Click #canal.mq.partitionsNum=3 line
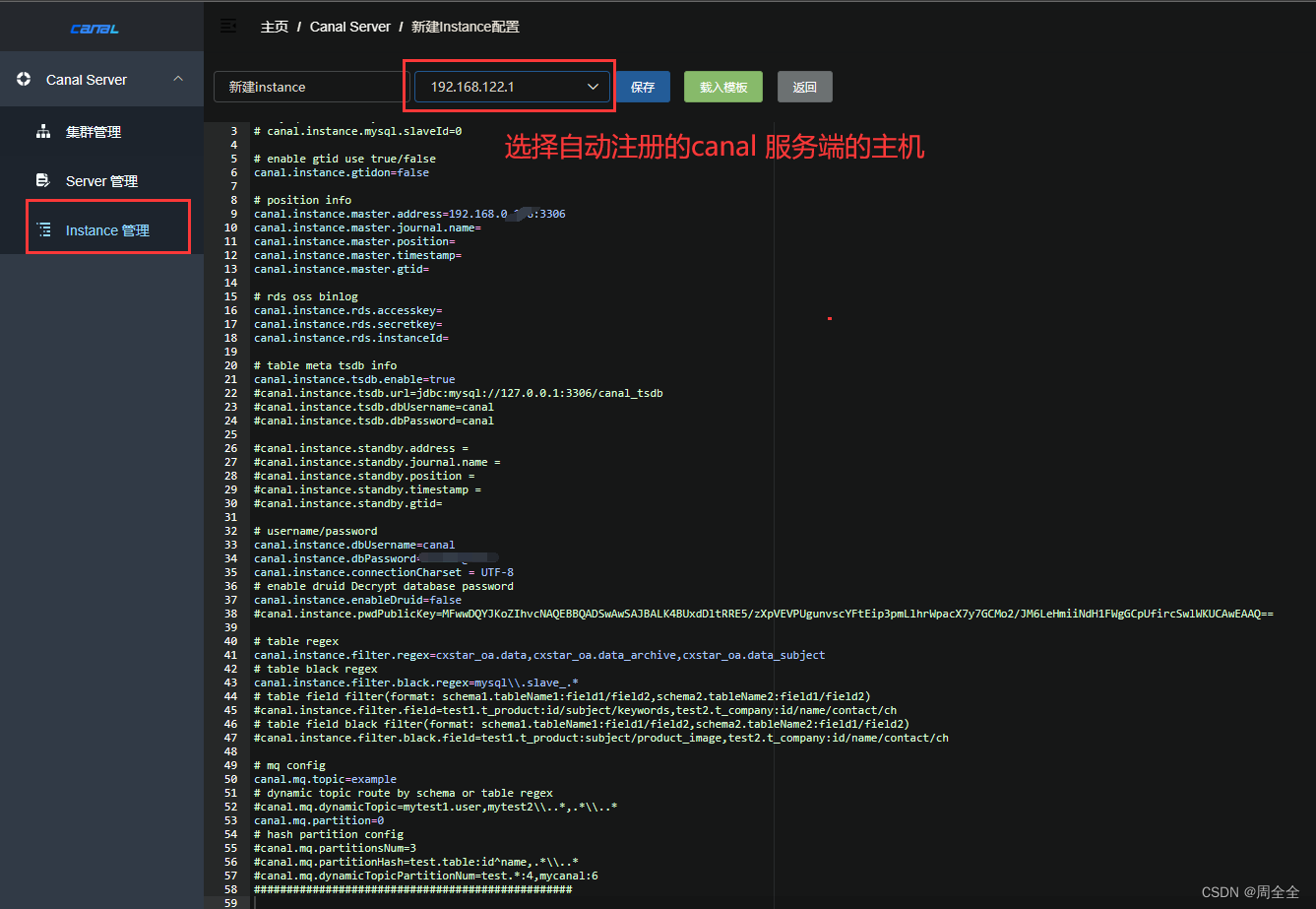This screenshot has height=909, width=1316. (335, 848)
